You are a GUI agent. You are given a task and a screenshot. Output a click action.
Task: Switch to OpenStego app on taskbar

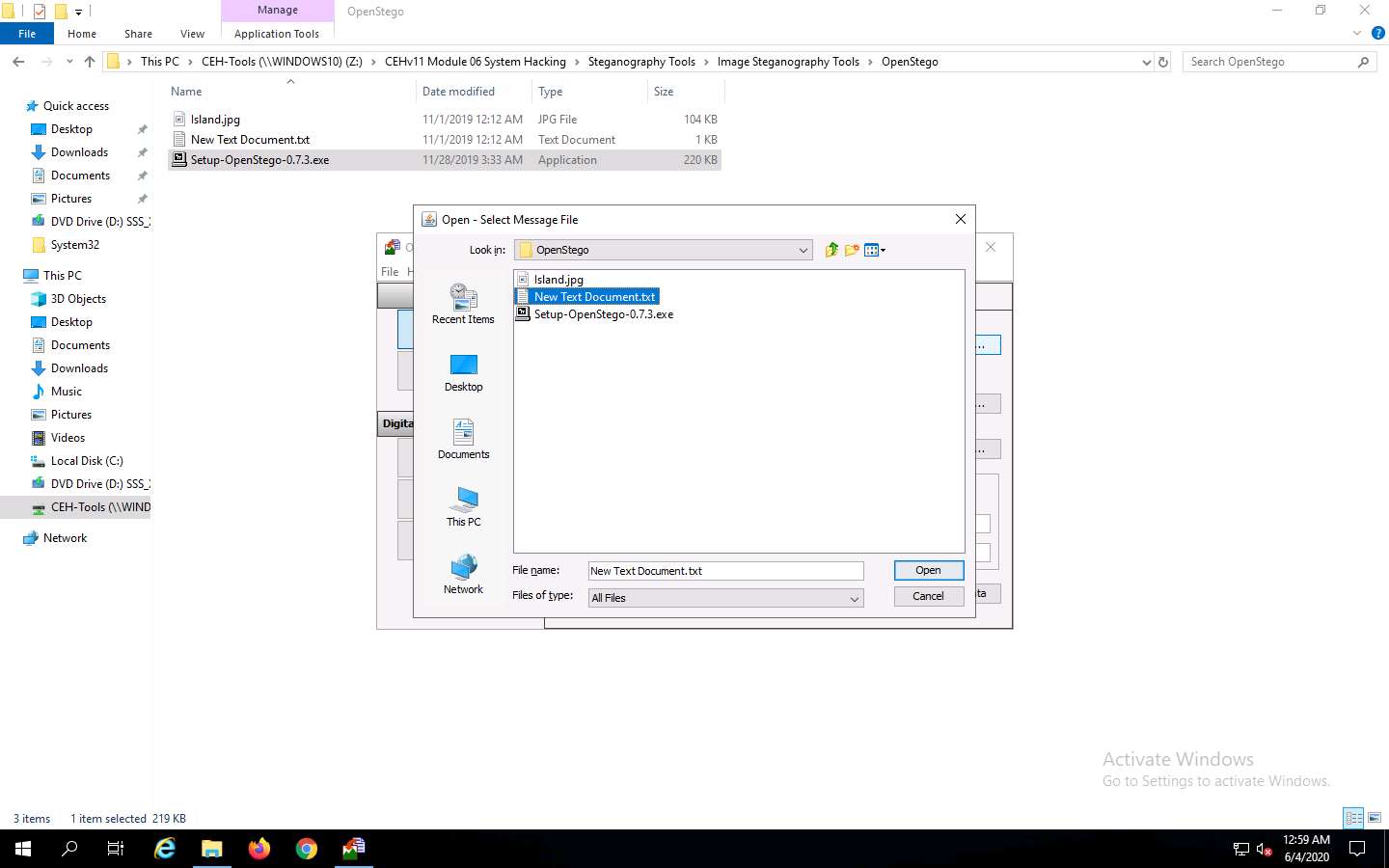pyautogui.click(x=354, y=849)
